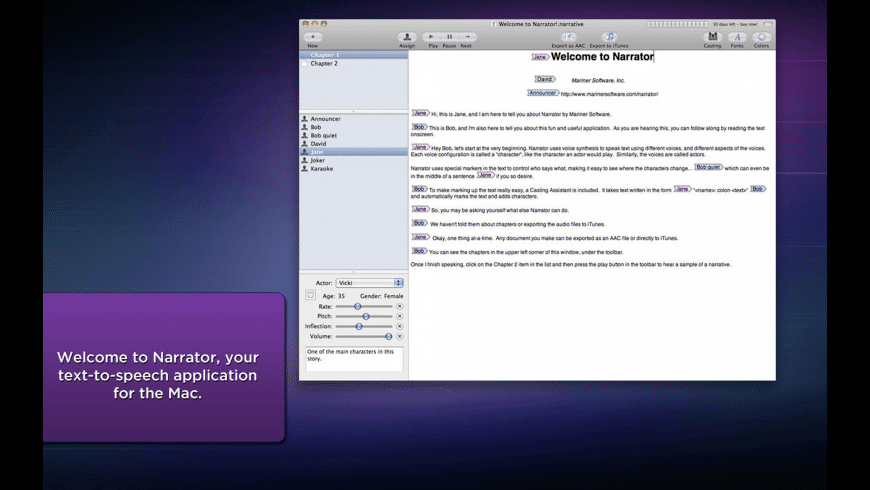Click the character image well beside Age
The height and width of the screenshot is (490, 870).
click(311, 295)
